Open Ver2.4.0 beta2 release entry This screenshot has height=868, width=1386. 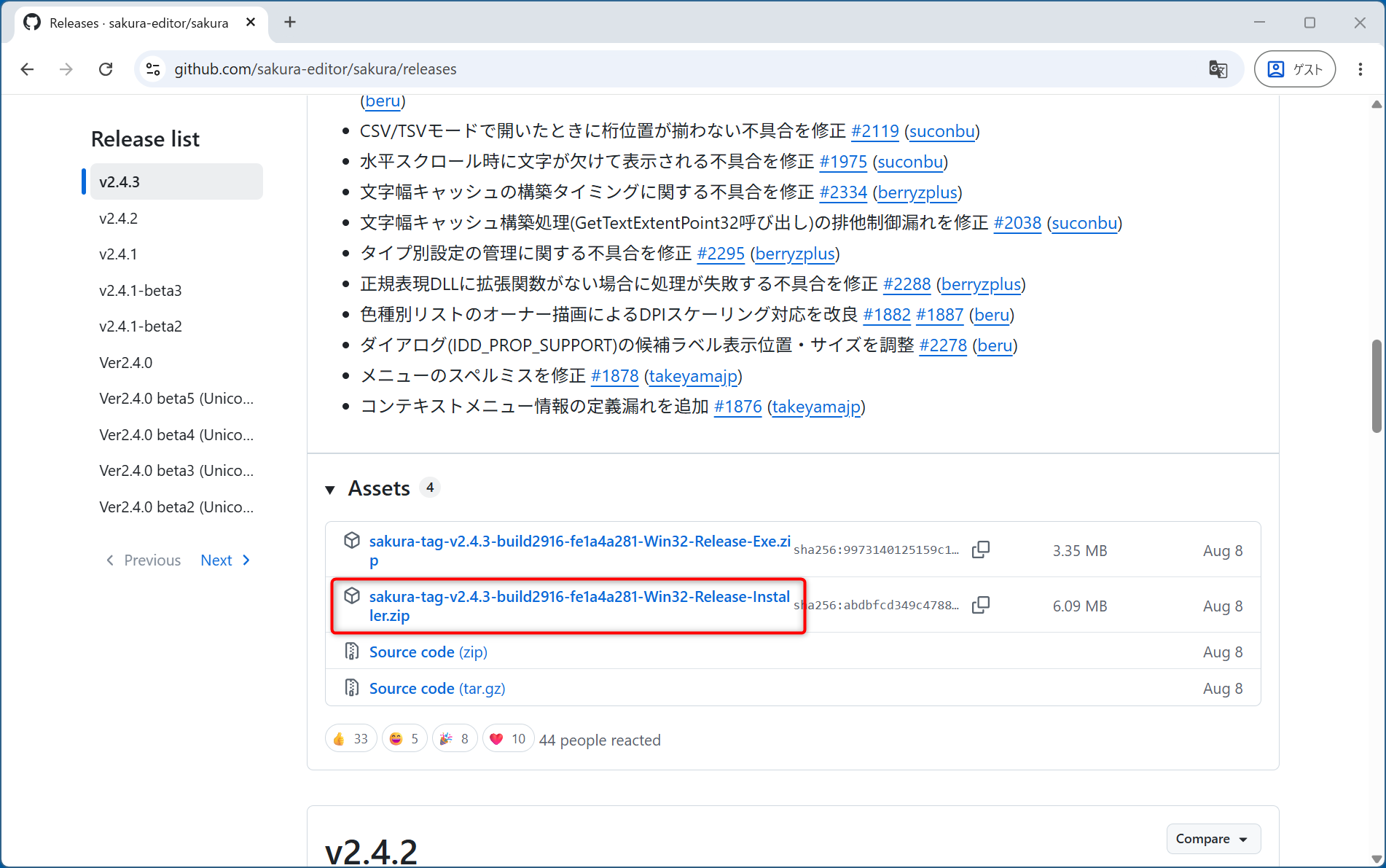click(x=176, y=507)
